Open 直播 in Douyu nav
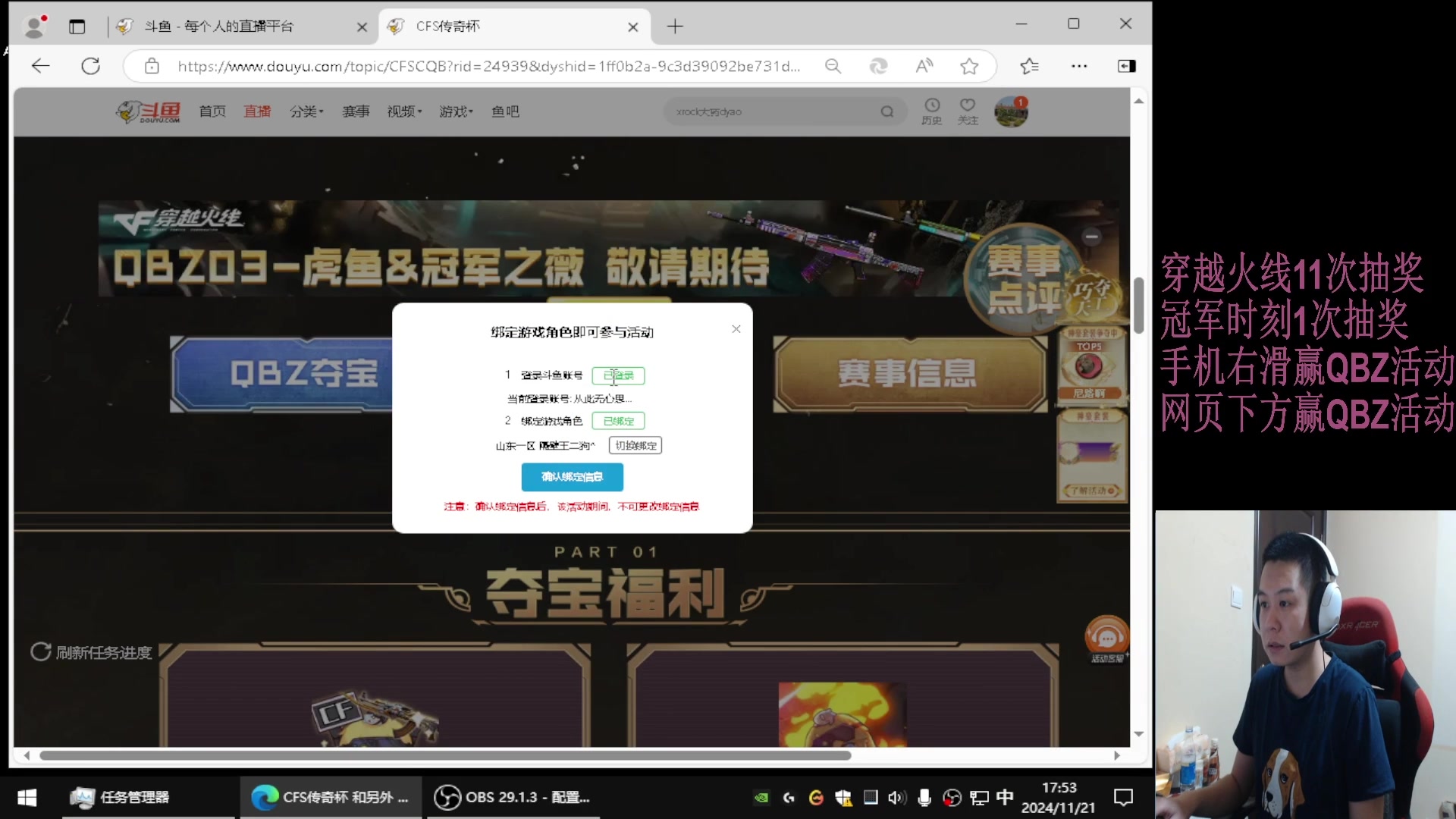 pyautogui.click(x=257, y=111)
